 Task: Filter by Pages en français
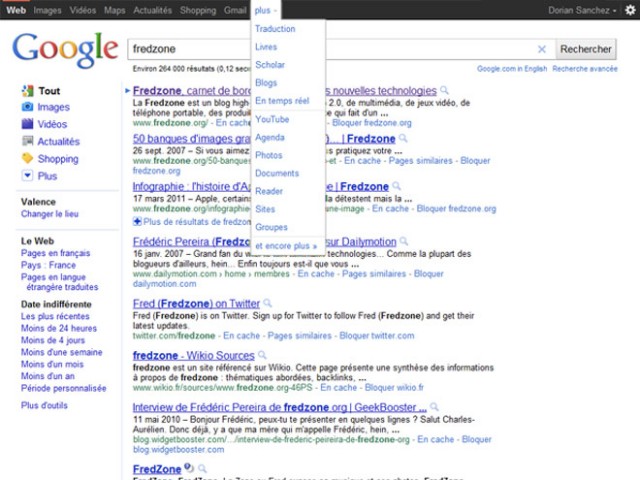point(56,253)
